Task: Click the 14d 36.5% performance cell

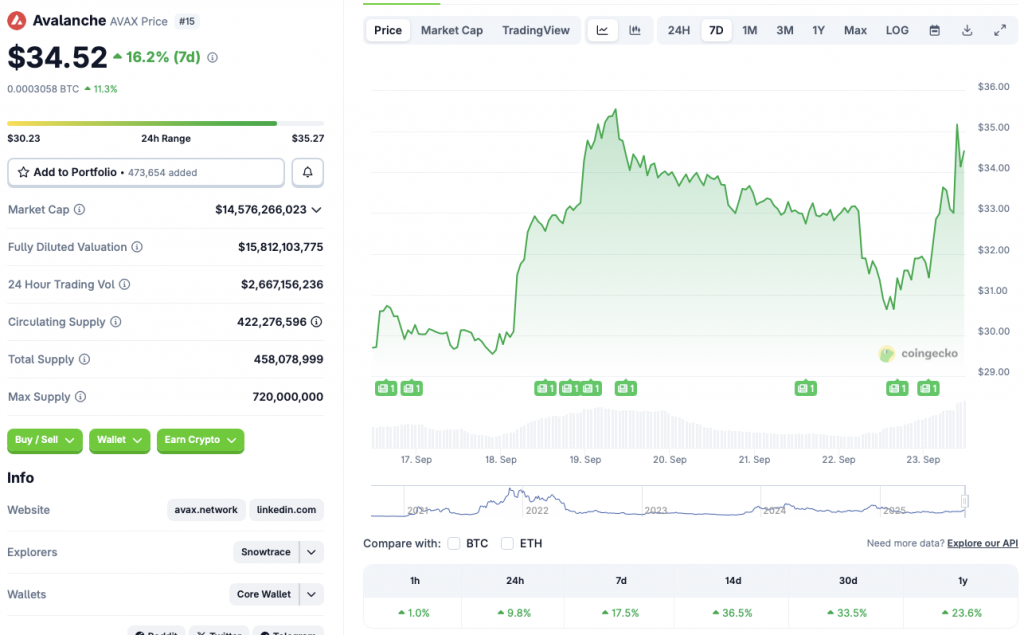Action: click(x=733, y=613)
